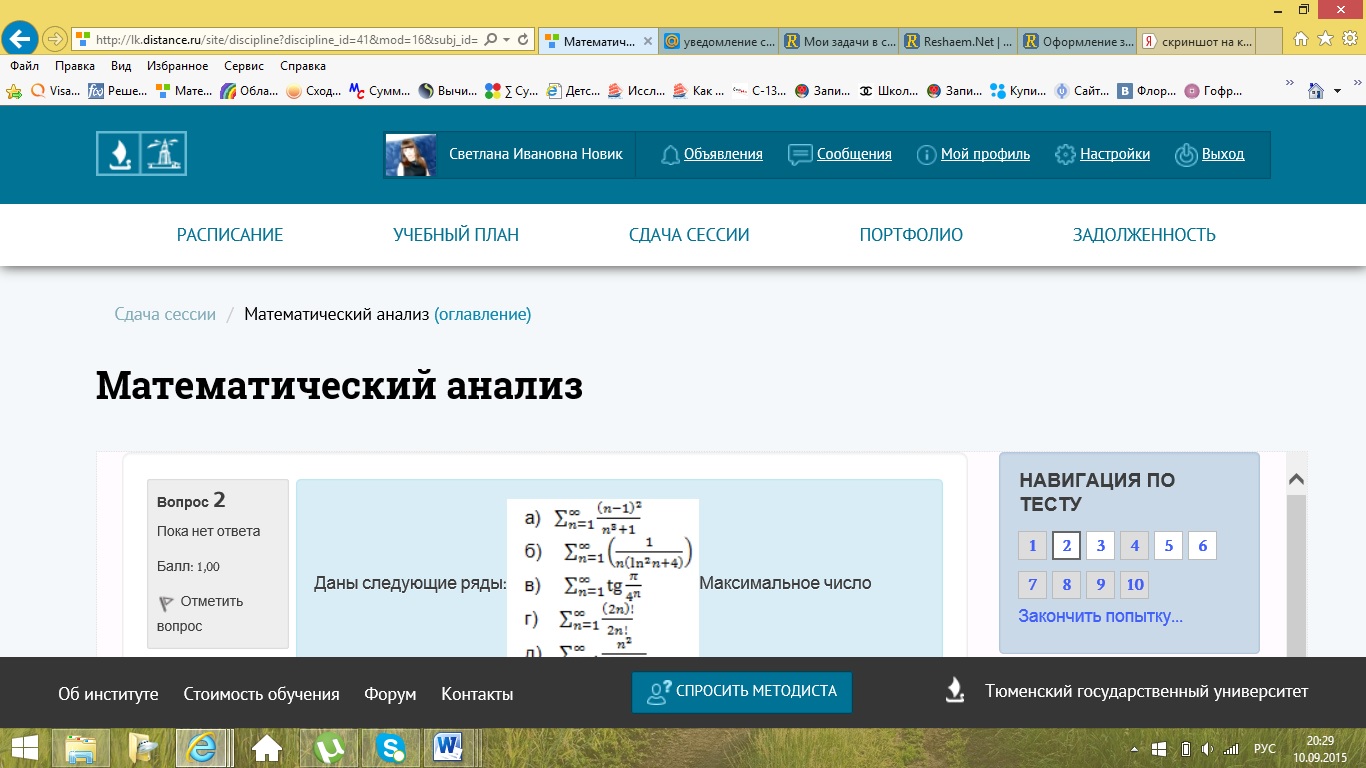Open the Избранное menu
Viewport: 1366px width, 768px height.
(x=177, y=66)
